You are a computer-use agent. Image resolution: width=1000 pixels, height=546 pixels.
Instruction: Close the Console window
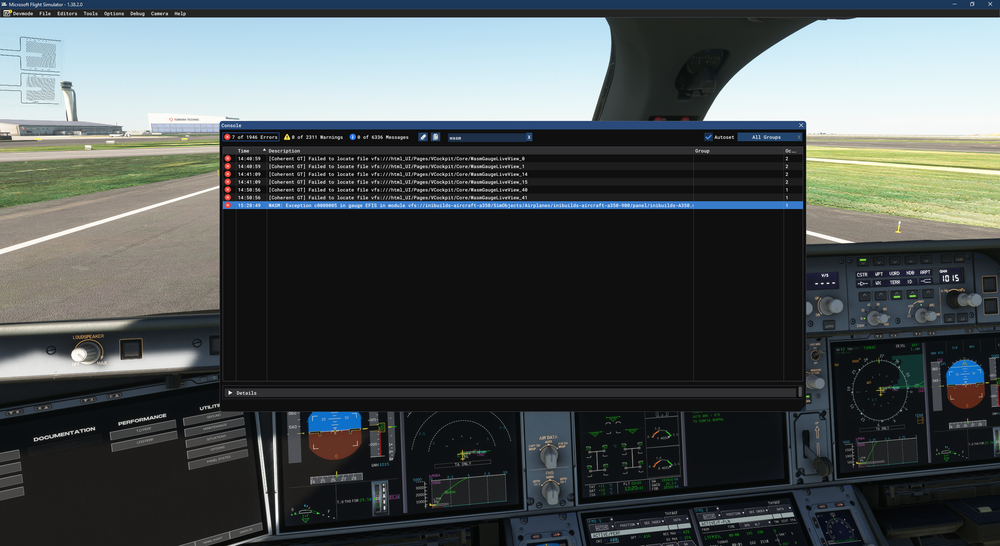pyautogui.click(x=800, y=125)
